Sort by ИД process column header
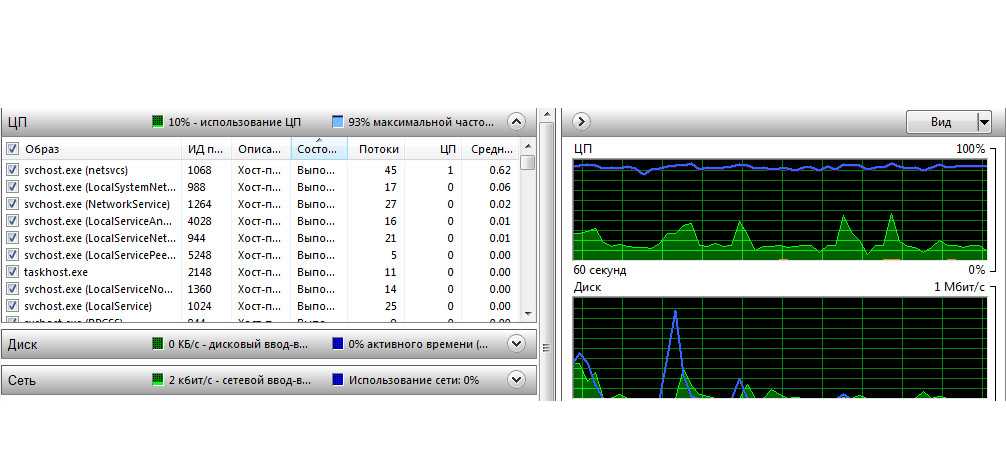 pos(206,149)
